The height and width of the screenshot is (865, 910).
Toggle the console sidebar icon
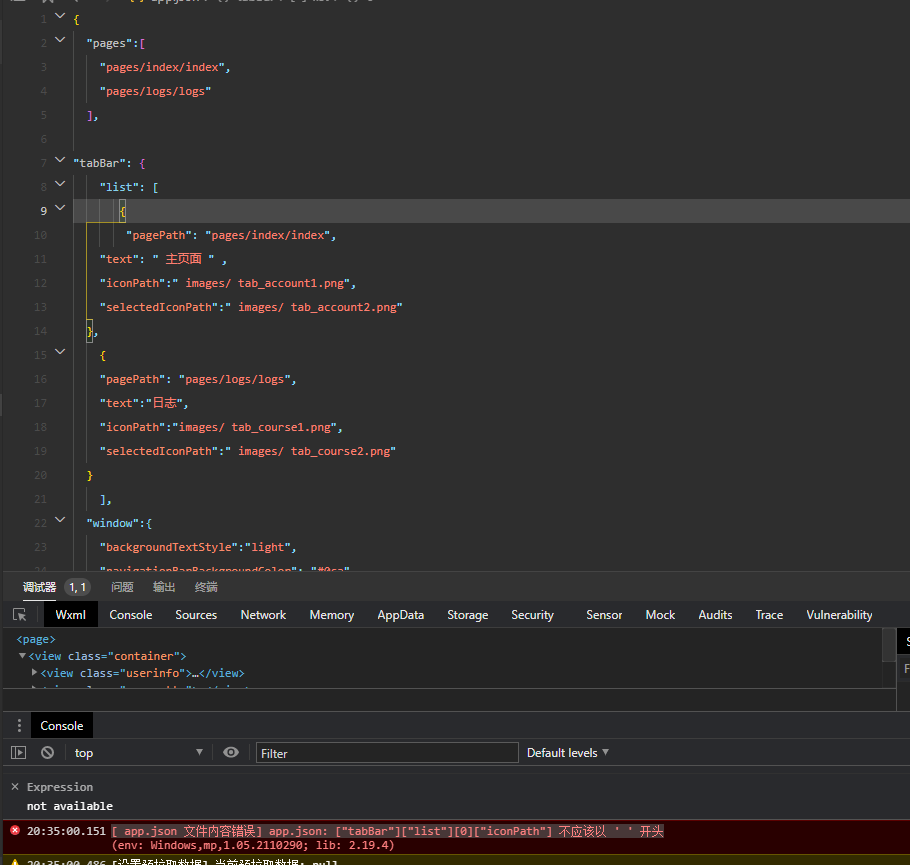click(x=19, y=752)
